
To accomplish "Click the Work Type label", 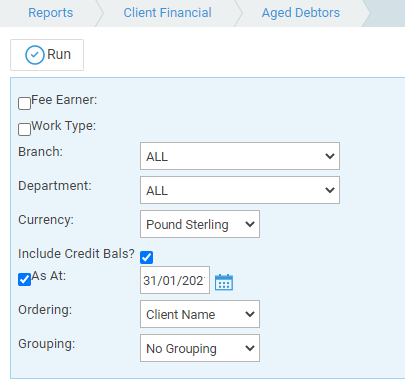I will point(63,126).
